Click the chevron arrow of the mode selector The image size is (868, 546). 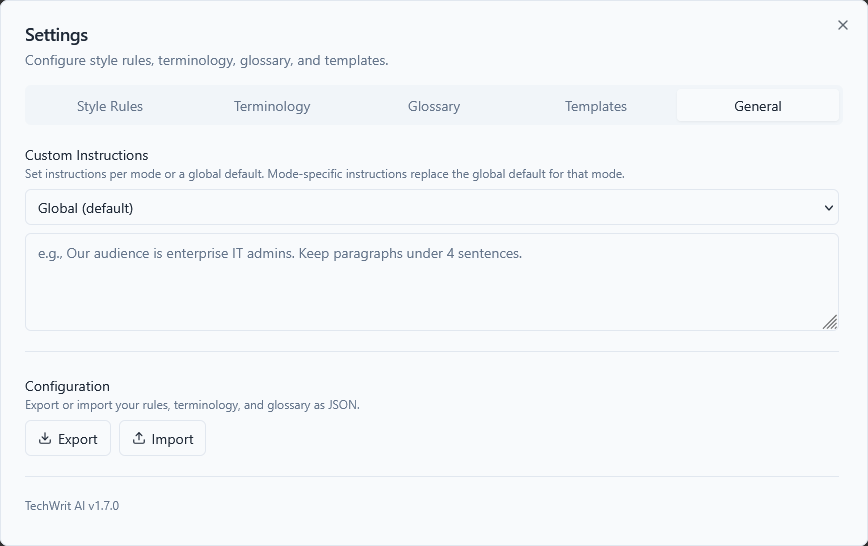(x=828, y=208)
